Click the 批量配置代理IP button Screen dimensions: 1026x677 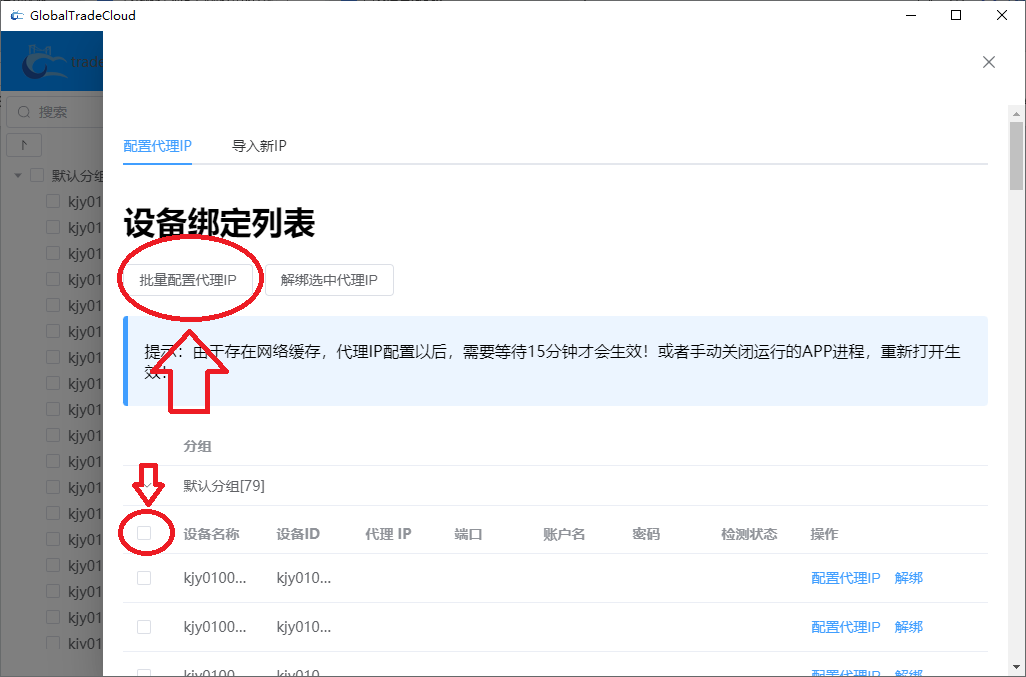[190, 280]
